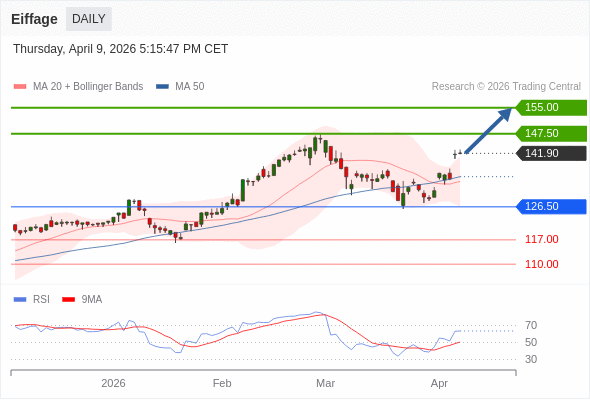Click the RSI 30 level label
This screenshot has height=400, width=590.
coord(531,359)
